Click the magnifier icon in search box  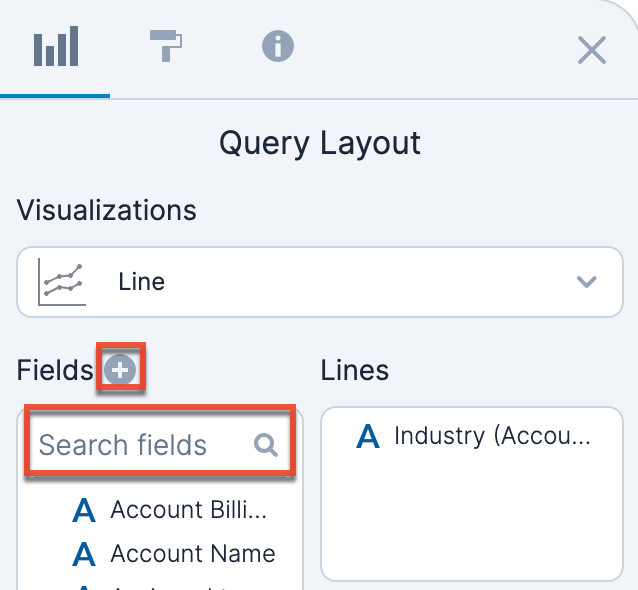click(266, 445)
